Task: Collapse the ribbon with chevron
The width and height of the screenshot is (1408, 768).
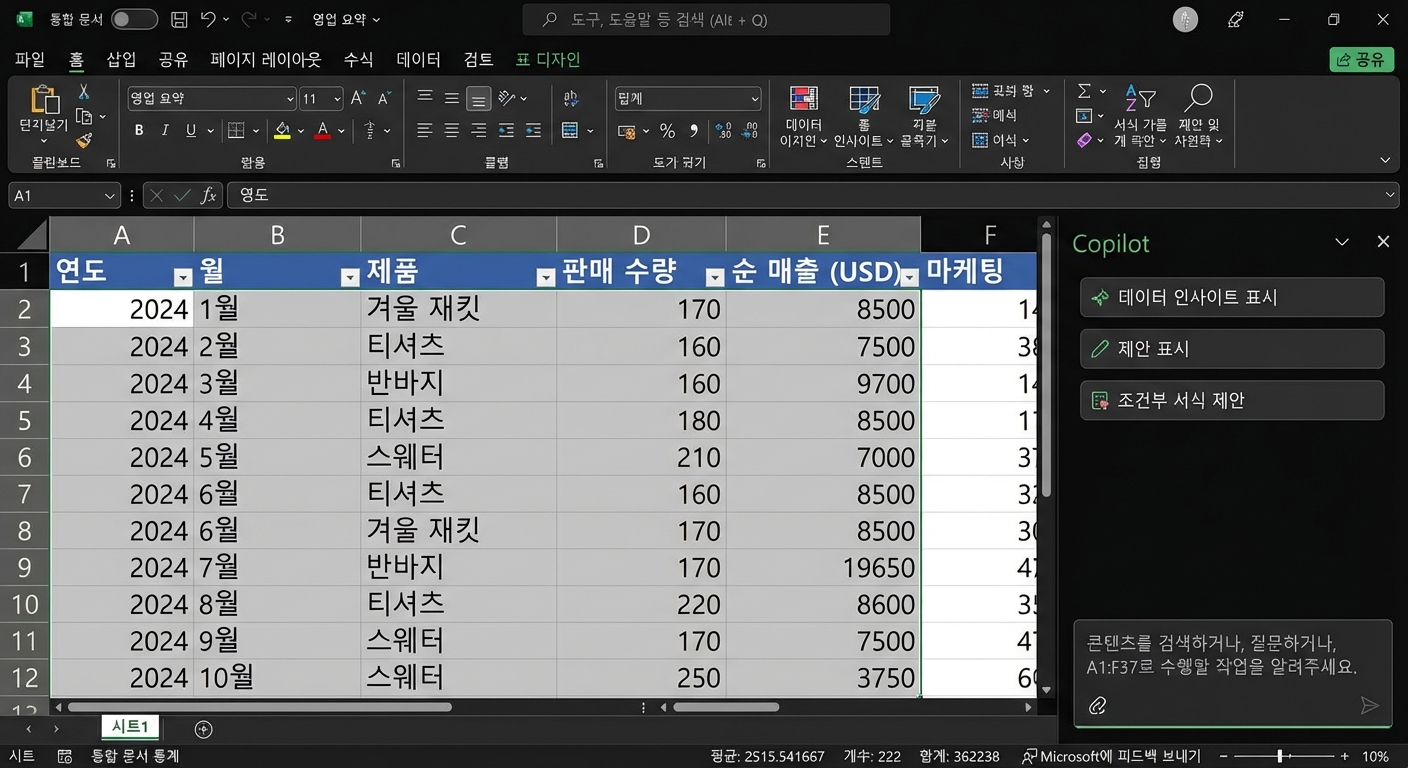Action: 1385,160
